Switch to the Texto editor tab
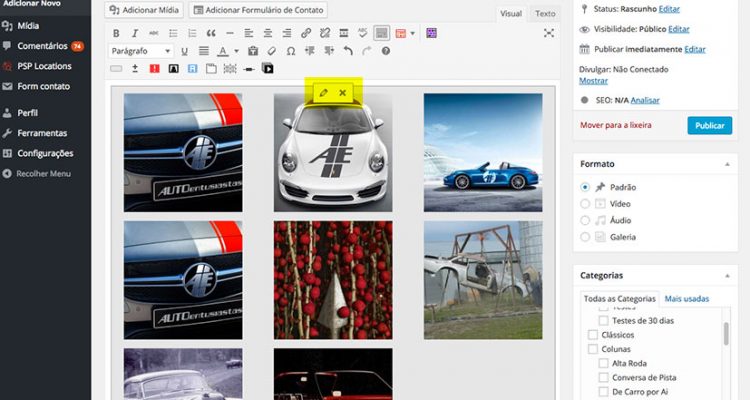The image size is (750, 400). pyautogui.click(x=545, y=14)
